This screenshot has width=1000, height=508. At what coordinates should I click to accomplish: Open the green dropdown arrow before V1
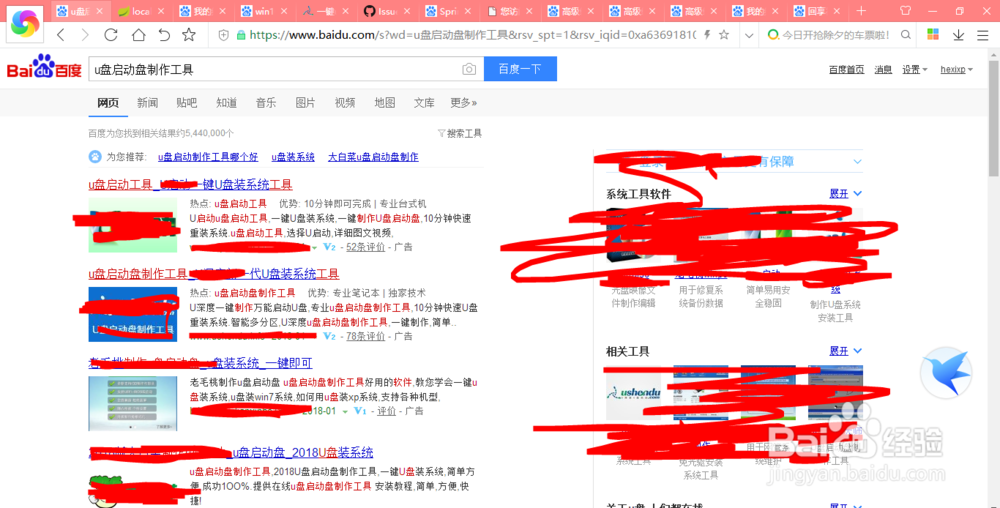(345, 412)
